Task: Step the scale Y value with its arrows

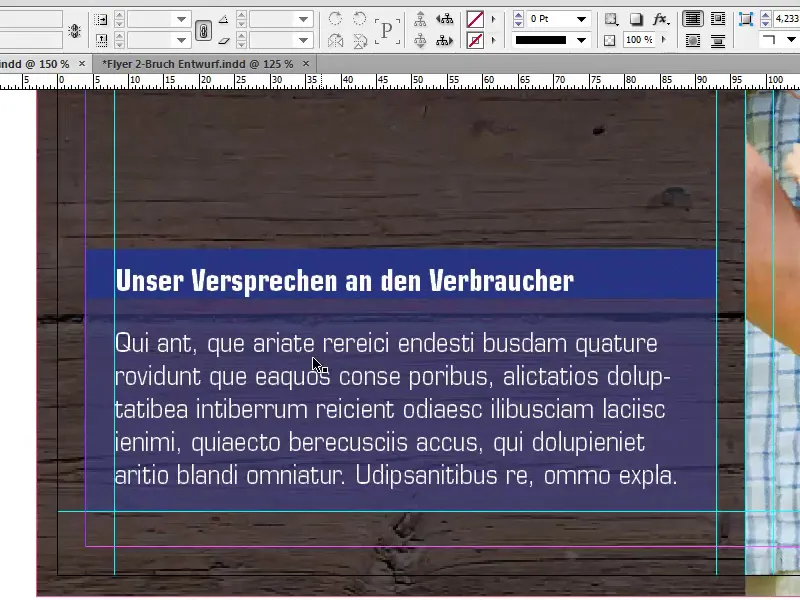Action: 119,40
